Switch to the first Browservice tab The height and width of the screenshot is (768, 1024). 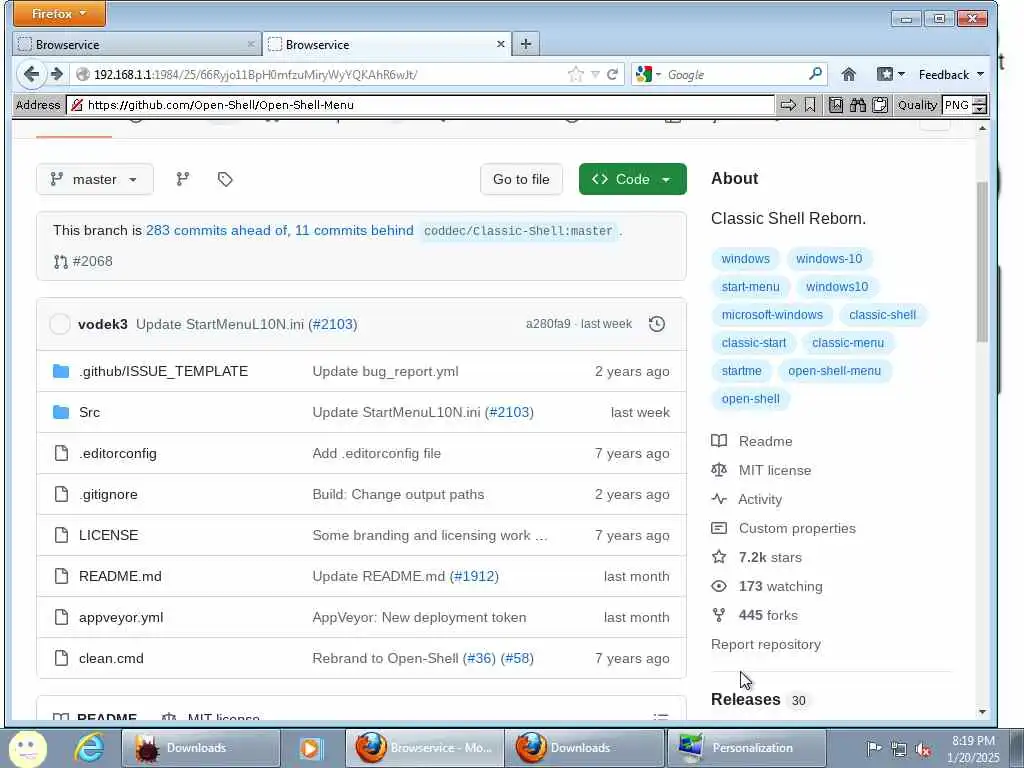point(136,44)
